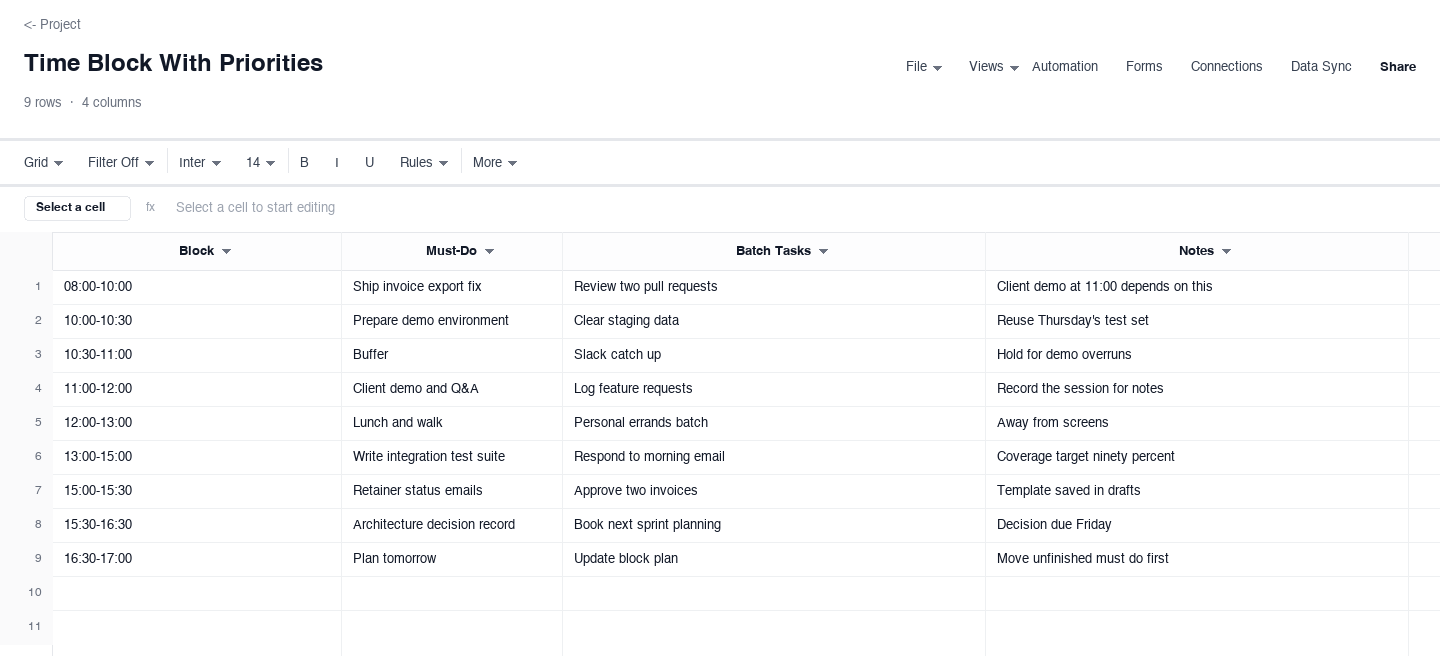
Task: Select cell Record the session for notes
Action: click(x=1197, y=389)
